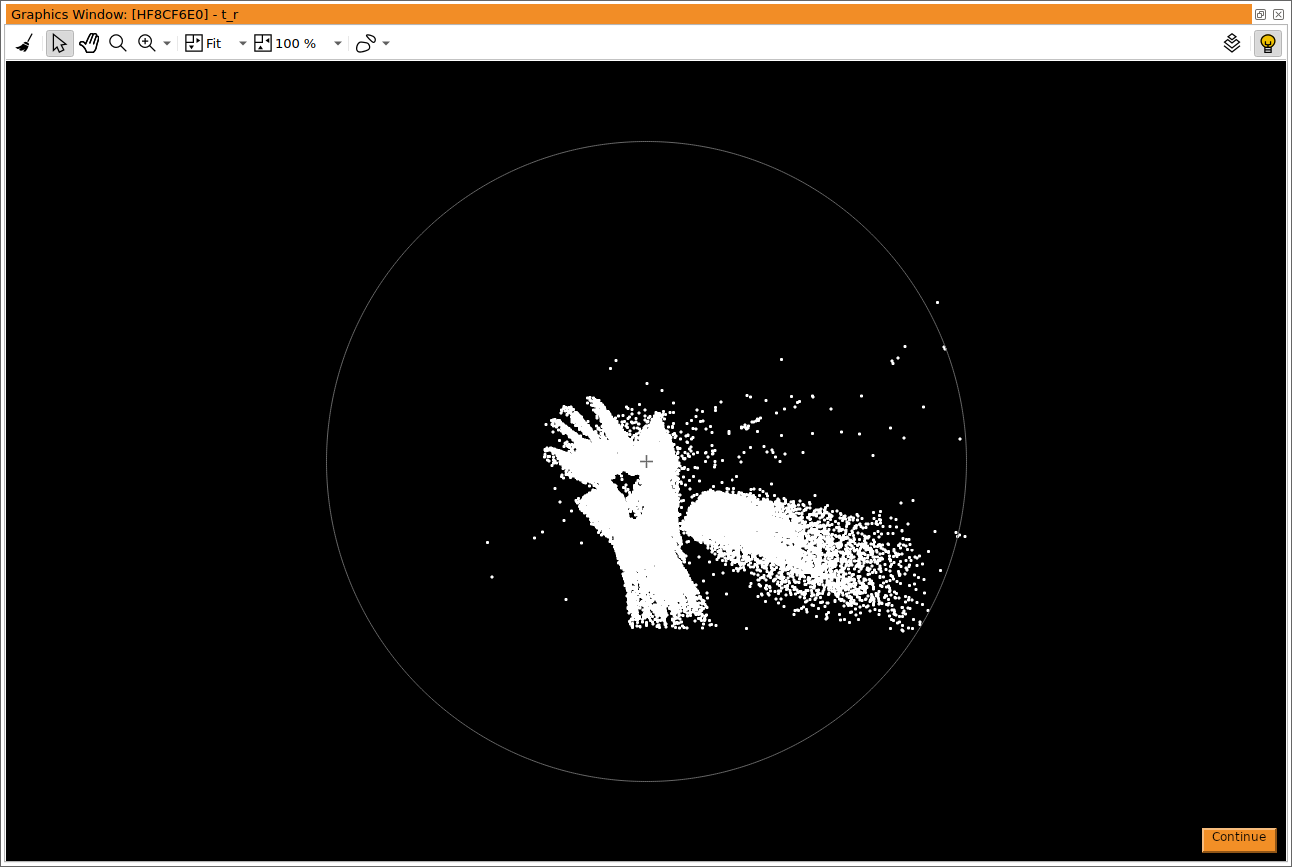
Task: Select the ROI drawing shapes tool
Action: [x=366, y=43]
